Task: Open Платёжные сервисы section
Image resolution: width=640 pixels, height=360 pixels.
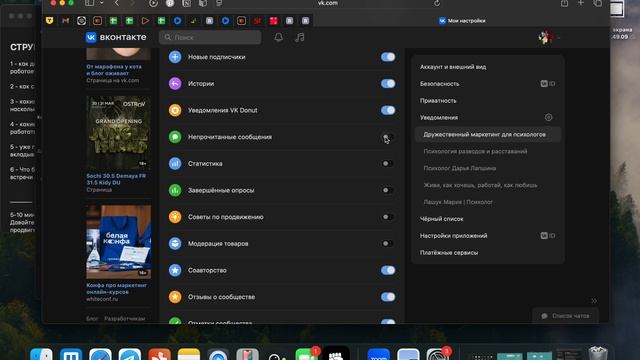Action: pos(449,253)
